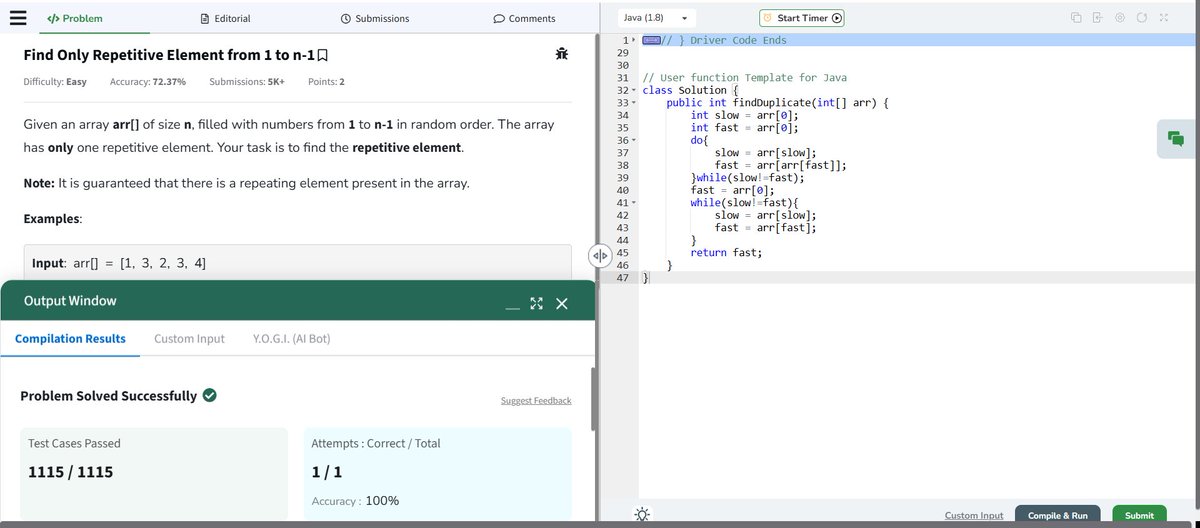
Task: Open the Java (1.8) language dropdown
Action: (655, 18)
